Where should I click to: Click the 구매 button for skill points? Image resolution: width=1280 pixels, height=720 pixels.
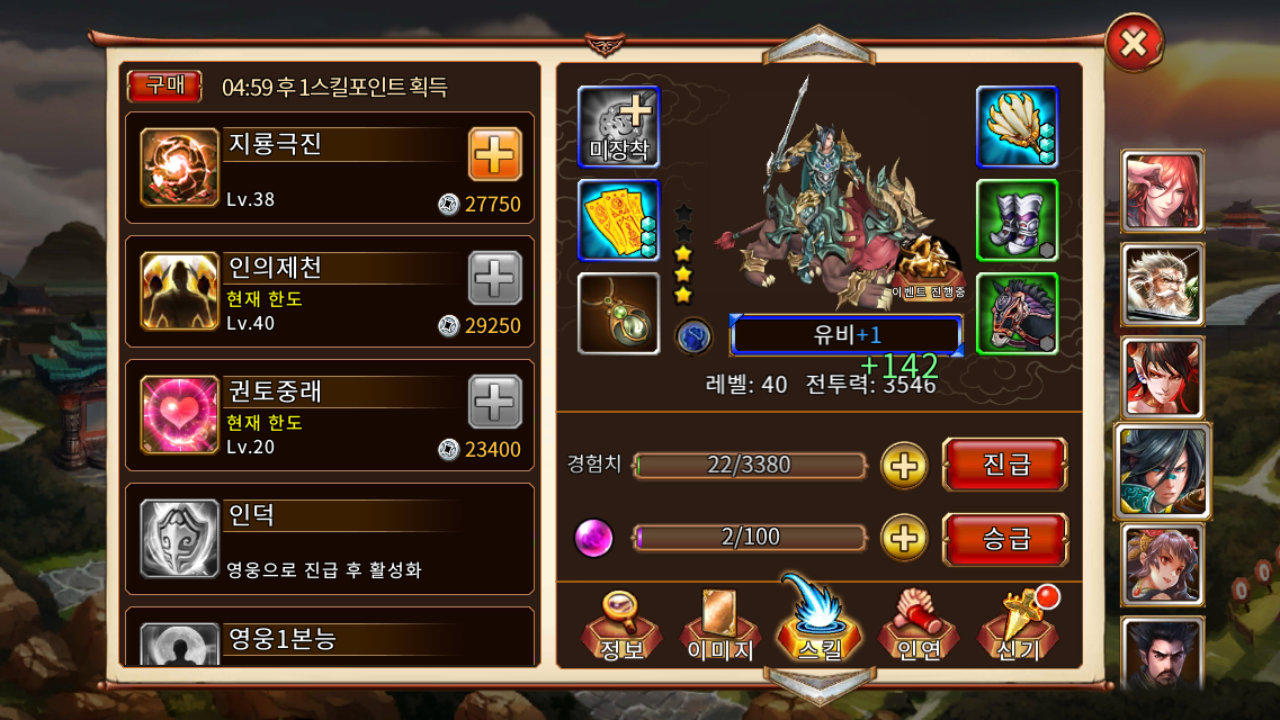[164, 86]
